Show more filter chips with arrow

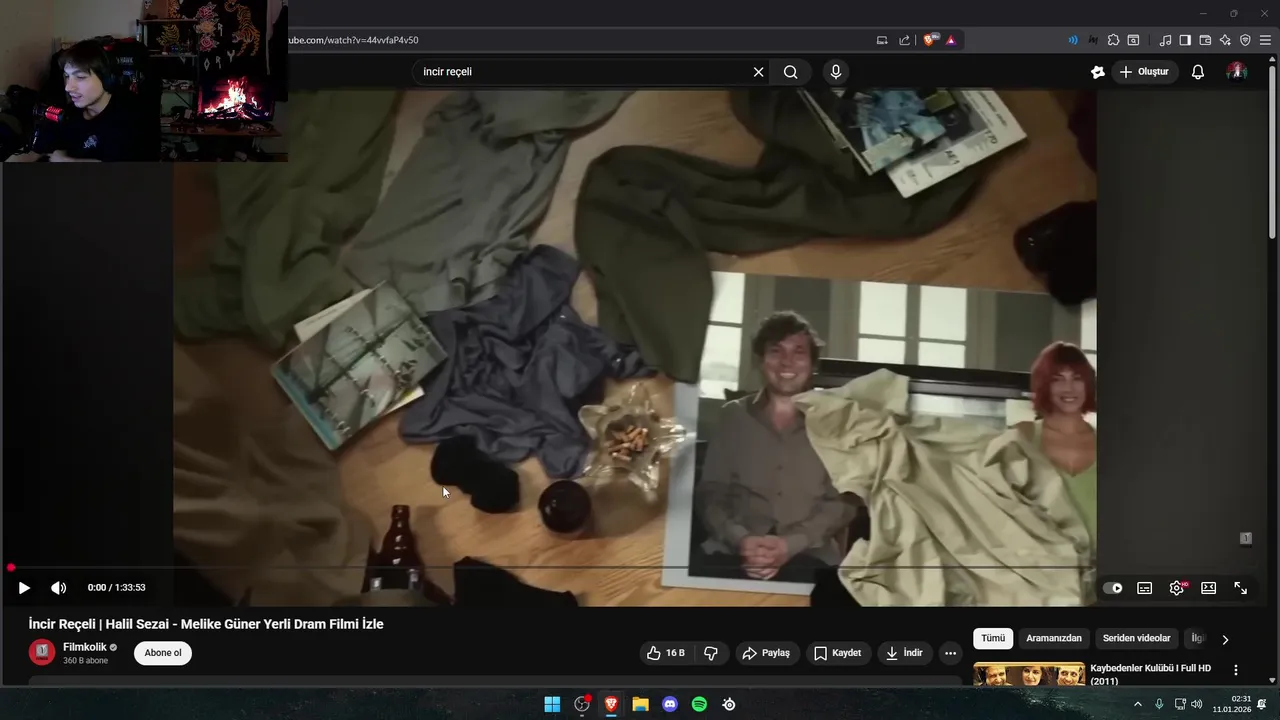1225,639
